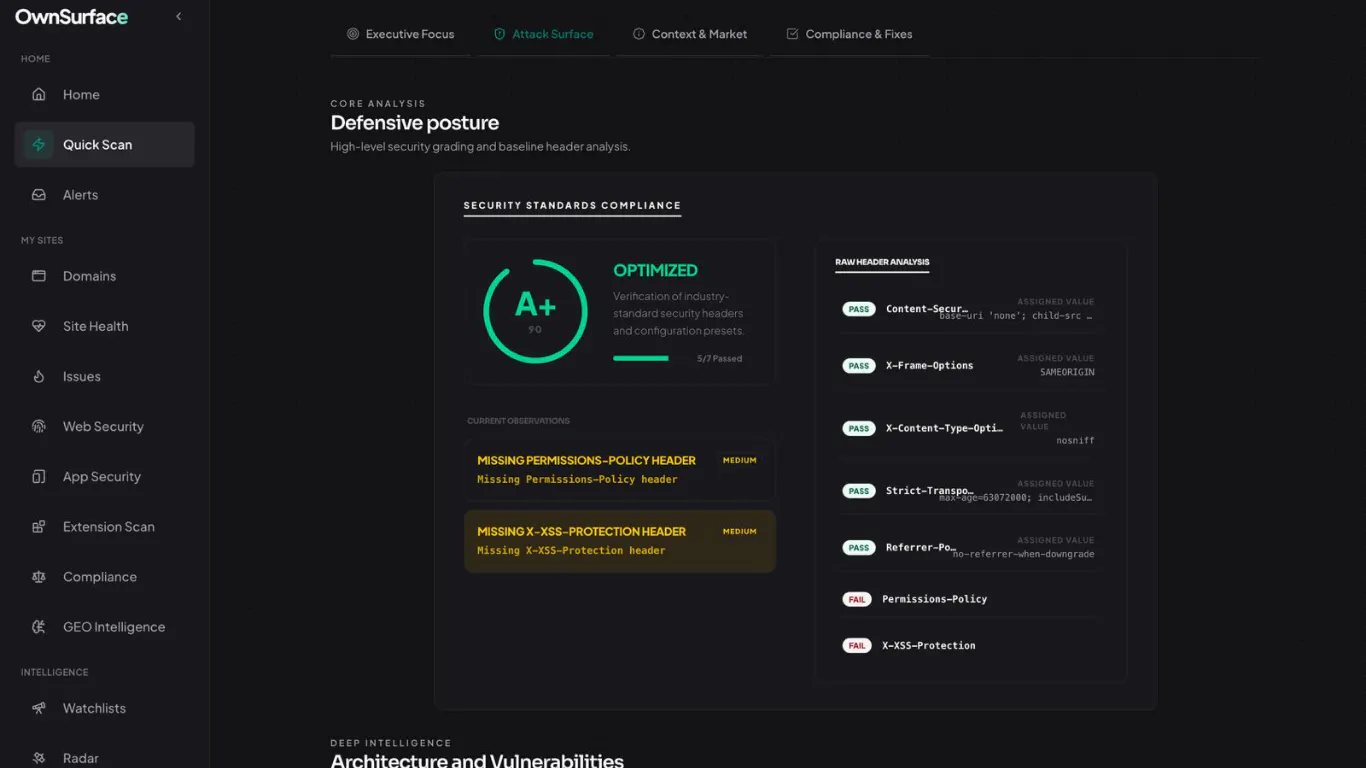Image resolution: width=1366 pixels, height=768 pixels.
Task: Open Missing Permissions-Policy Header observation
Action: click(620, 470)
